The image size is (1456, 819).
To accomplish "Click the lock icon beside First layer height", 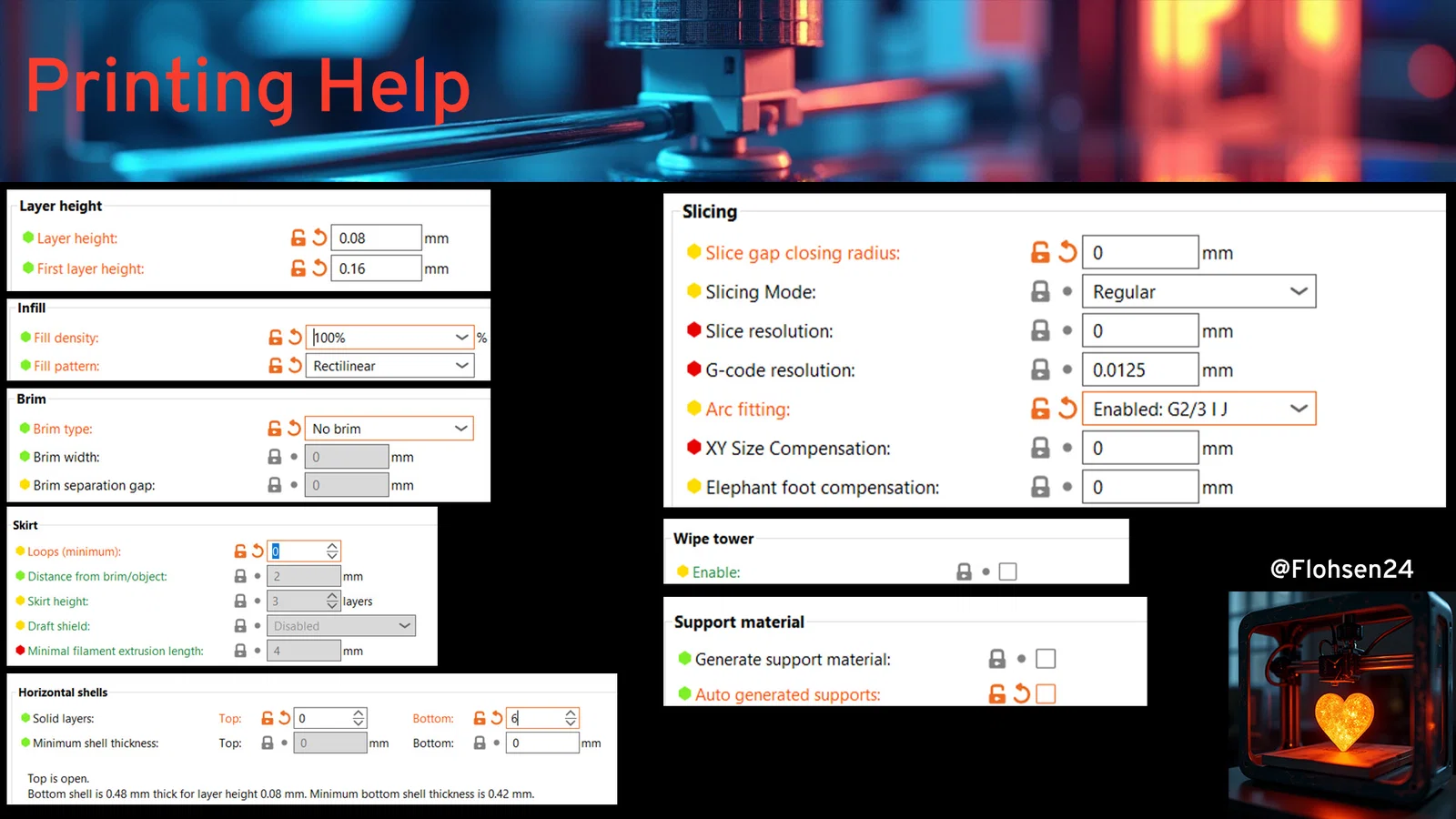I will 298,268.
